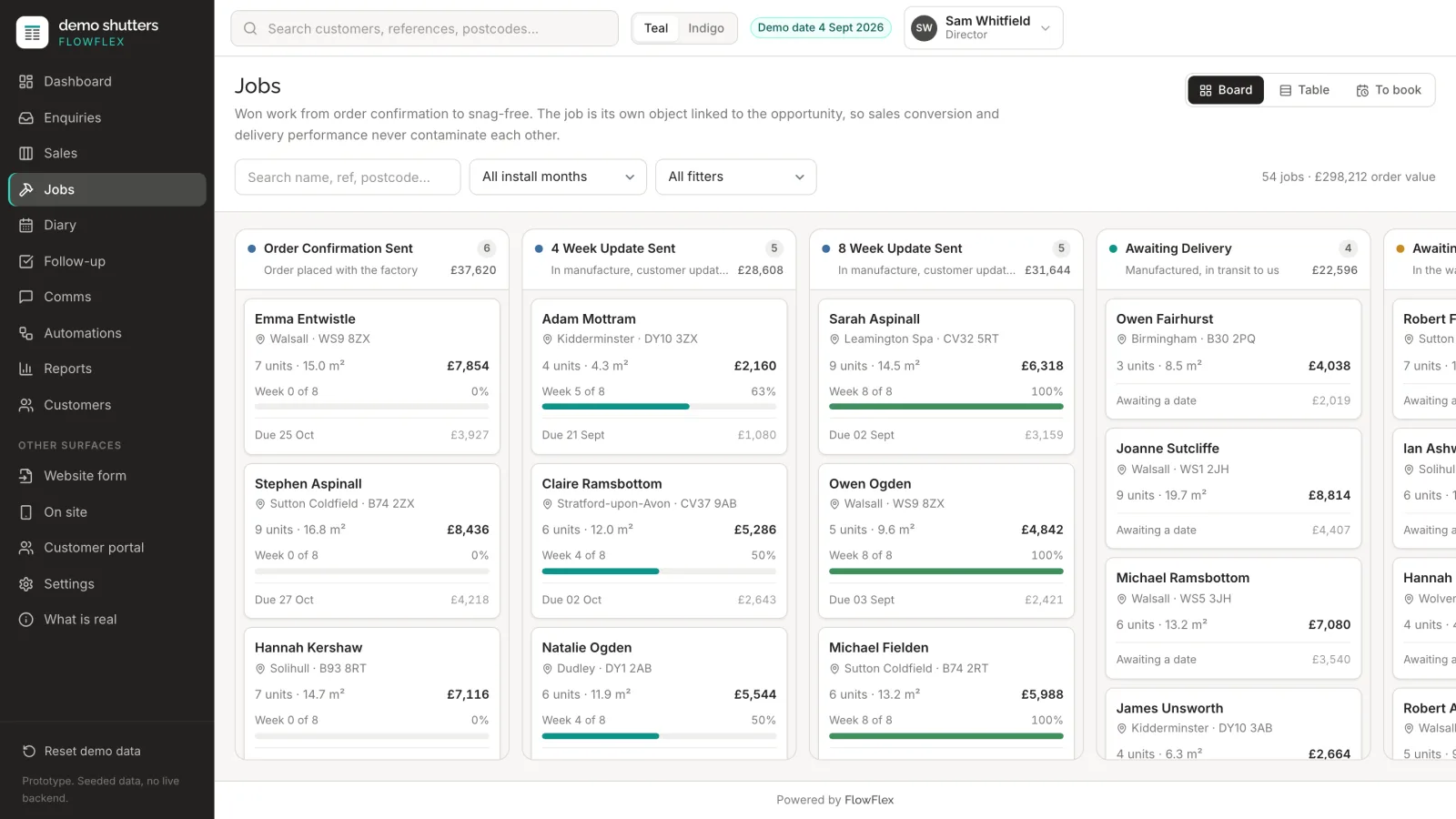Click the Comms speech bubble icon
This screenshot has height=819, width=1456.
[x=26, y=297]
